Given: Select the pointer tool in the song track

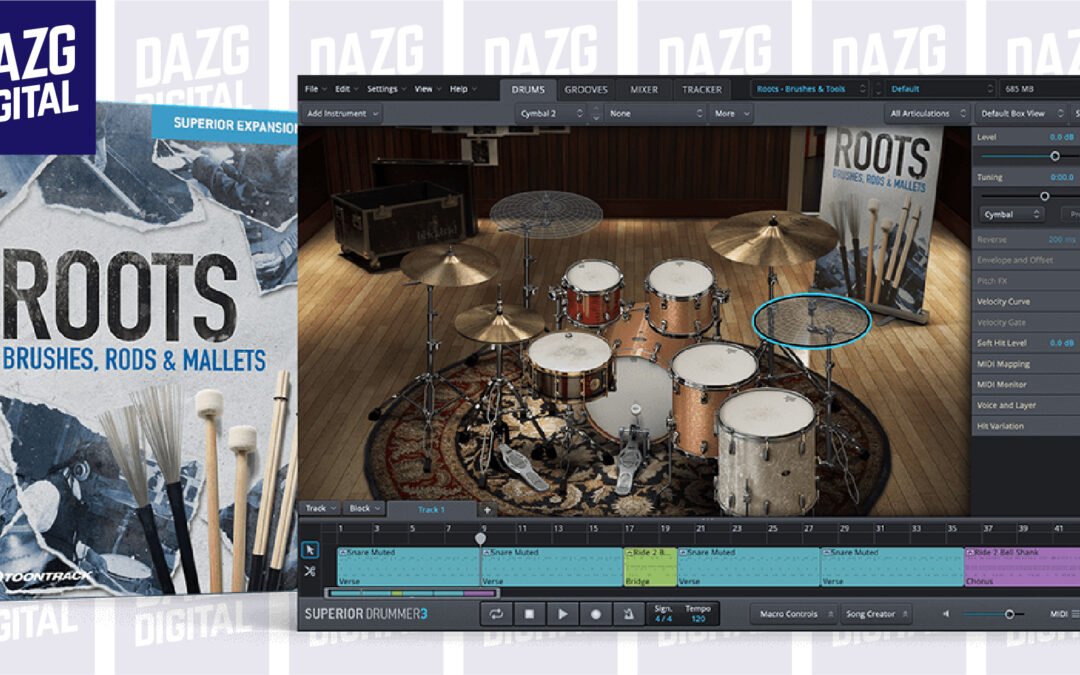Looking at the screenshot, I should tap(310, 550).
